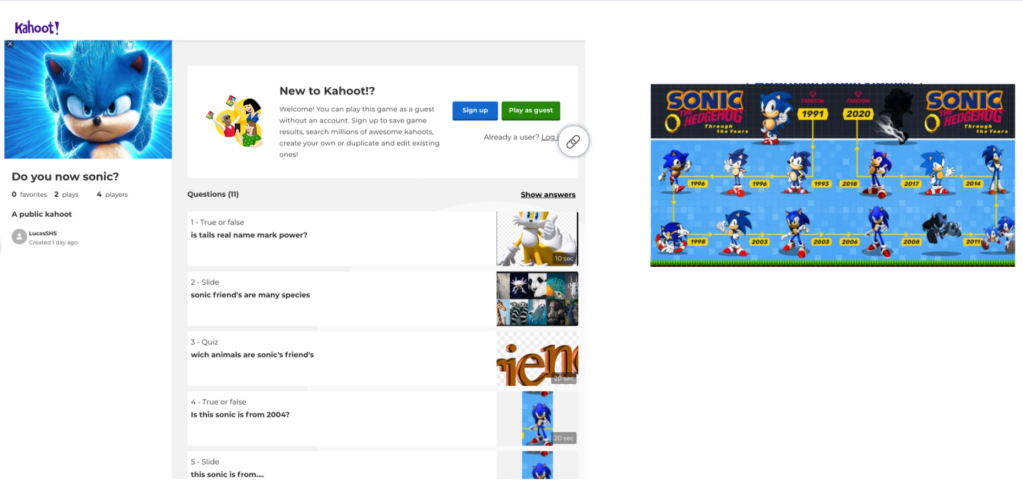Click the New to Kahoot illustration
Screen dimensions: 1023x503
(x=234, y=121)
